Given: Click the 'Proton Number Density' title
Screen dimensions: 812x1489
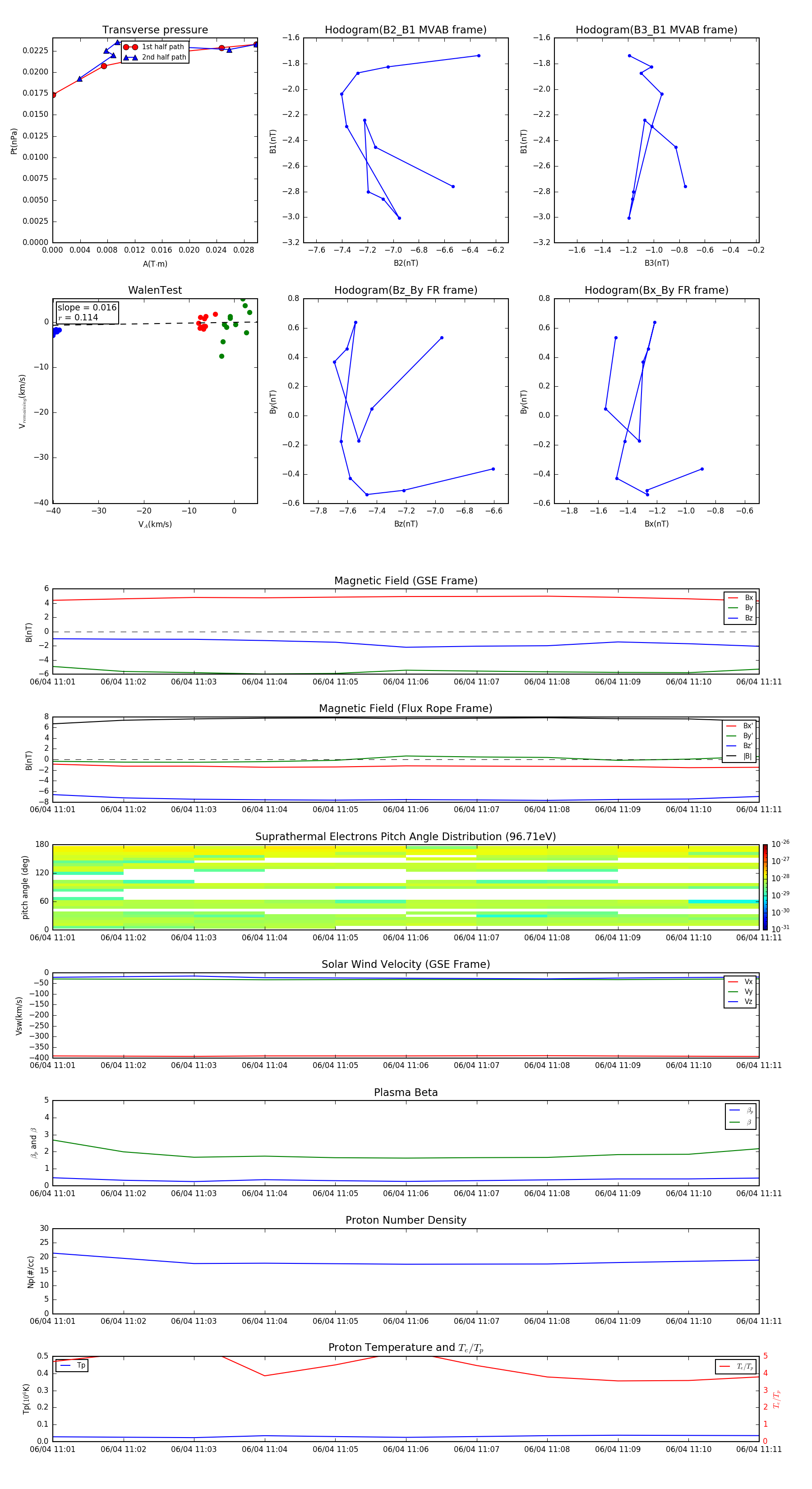Looking at the screenshot, I should point(406,1220).
